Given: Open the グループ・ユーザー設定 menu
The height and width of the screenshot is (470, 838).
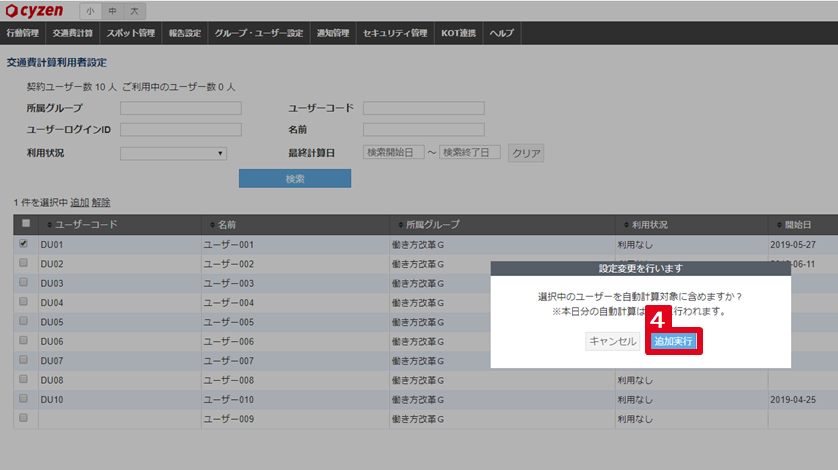Looking at the screenshot, I should [259, 33].
